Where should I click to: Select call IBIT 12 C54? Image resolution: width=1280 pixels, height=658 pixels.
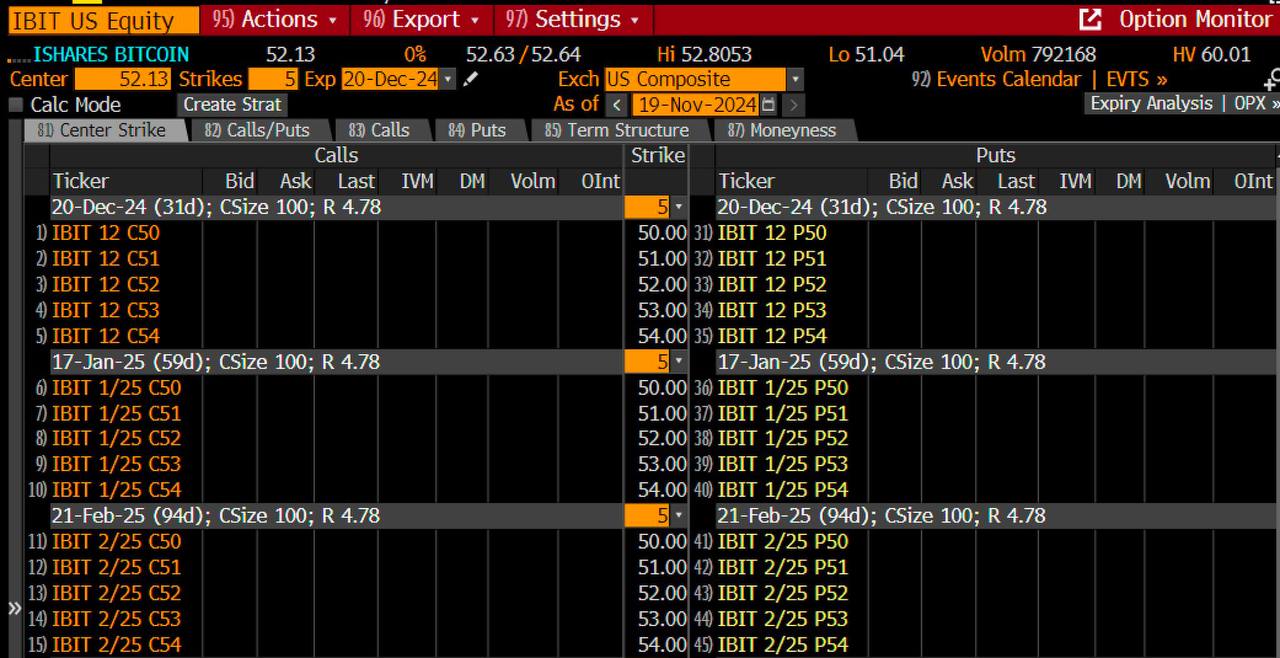click(x=106, y=337)
